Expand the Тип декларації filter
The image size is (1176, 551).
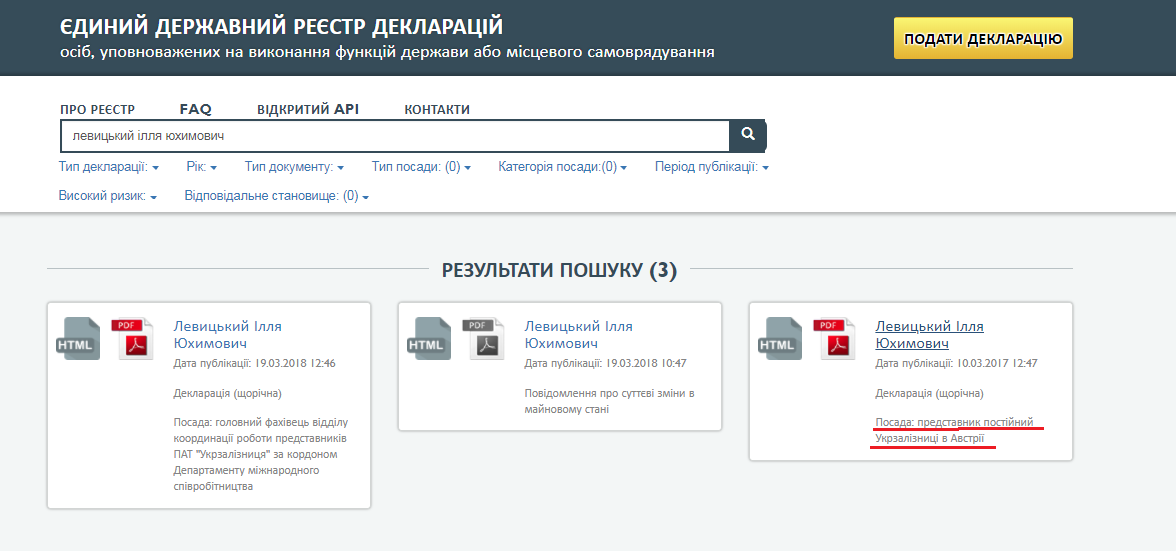tap(109, 167)
